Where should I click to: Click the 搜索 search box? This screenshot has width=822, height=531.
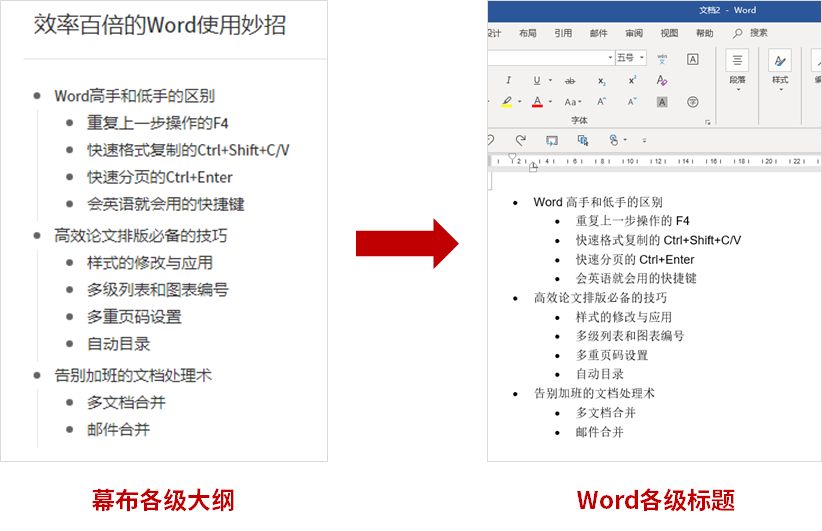pyautogui.click(x=759, y=33)
